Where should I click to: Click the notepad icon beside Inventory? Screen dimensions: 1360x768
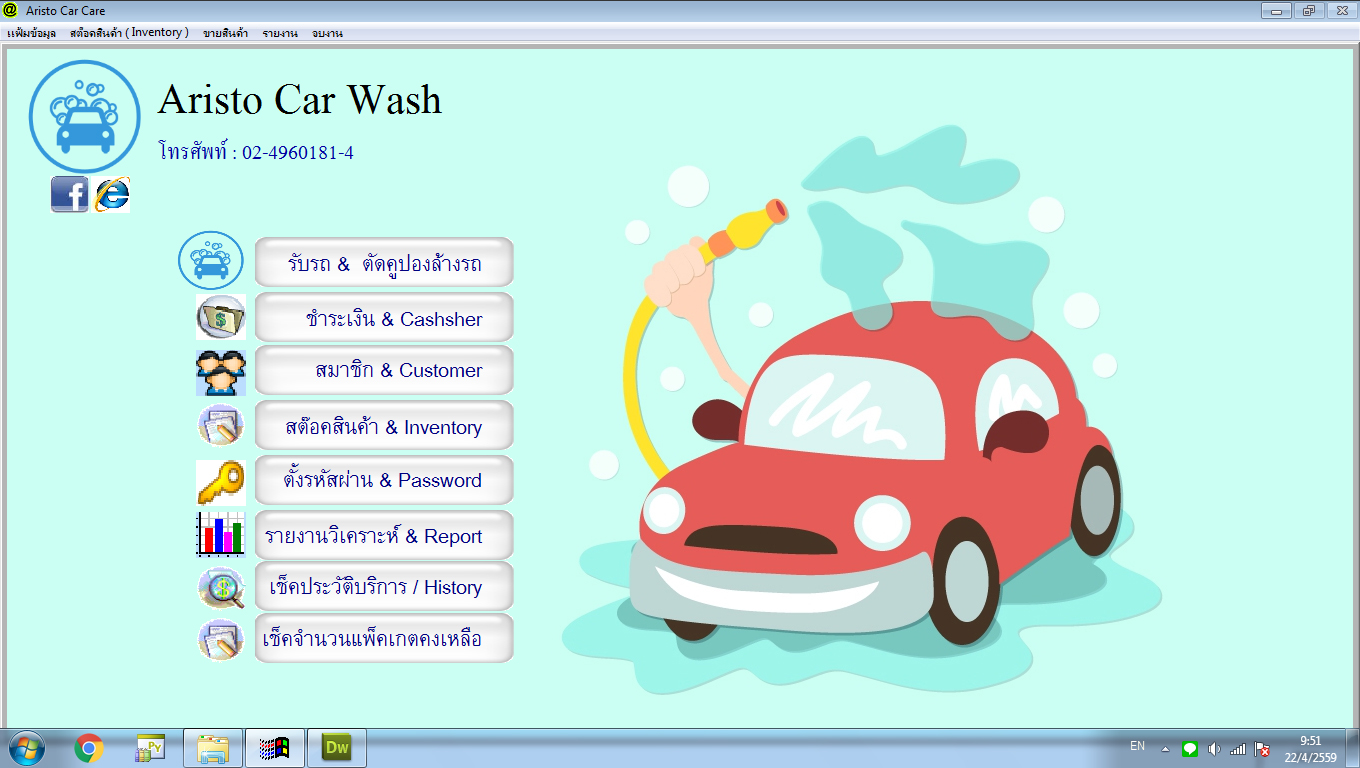tap(220, 425)
